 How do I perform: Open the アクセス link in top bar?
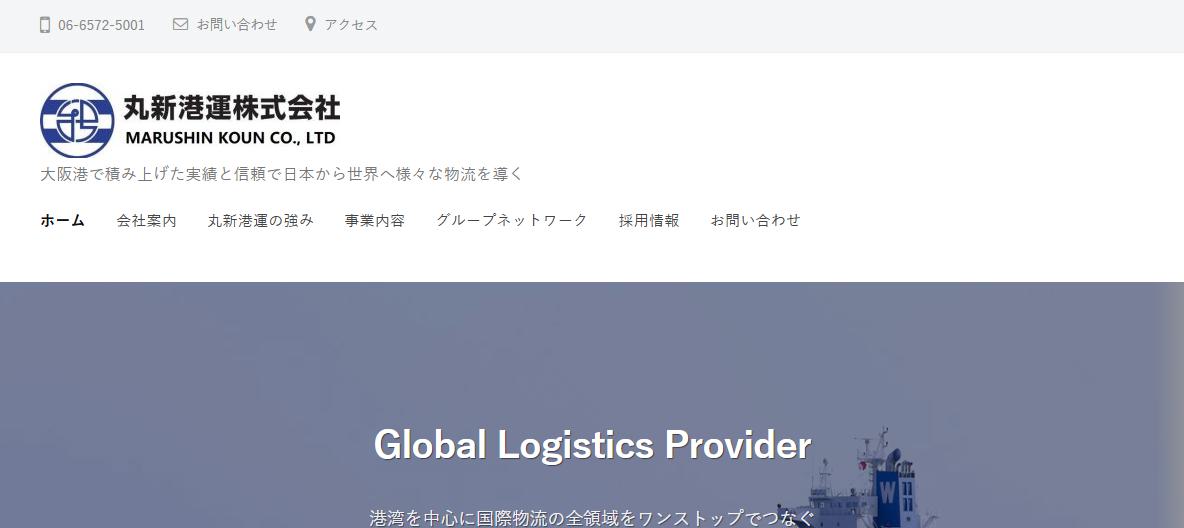(351, 25)
